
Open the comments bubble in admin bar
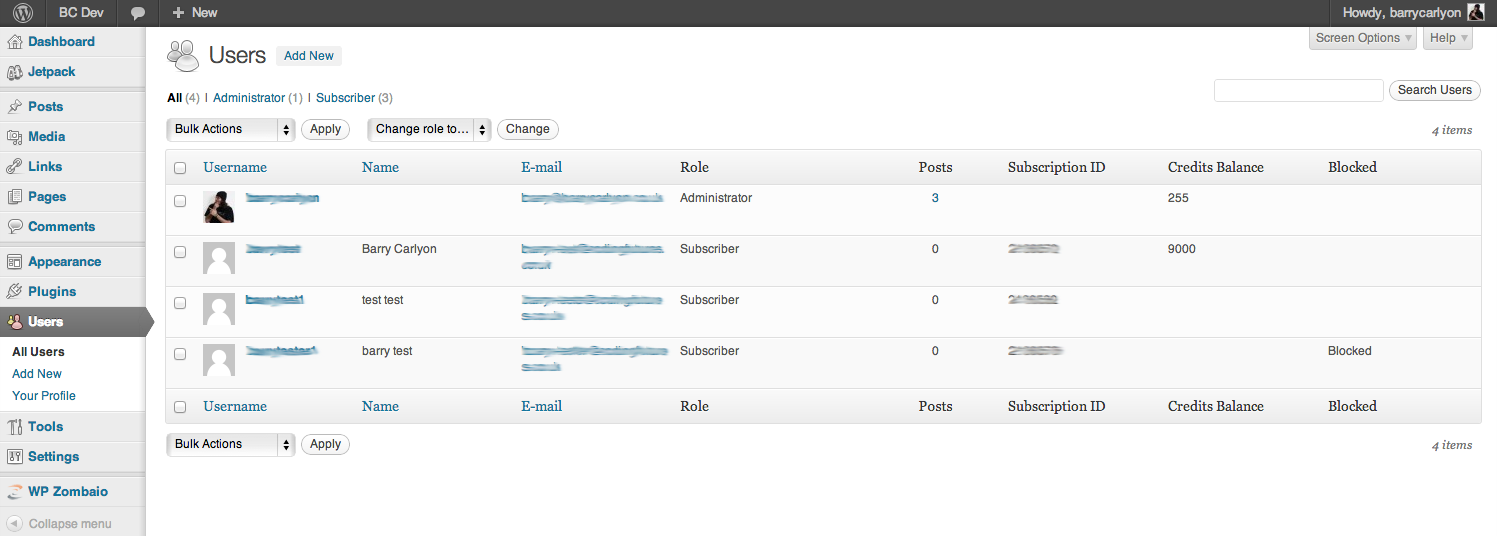pyautogui.click(x=138, y=13)
